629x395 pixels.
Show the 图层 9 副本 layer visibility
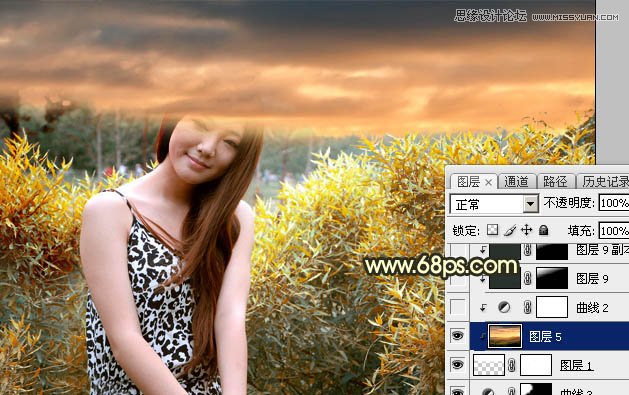(x=457, y=251)
